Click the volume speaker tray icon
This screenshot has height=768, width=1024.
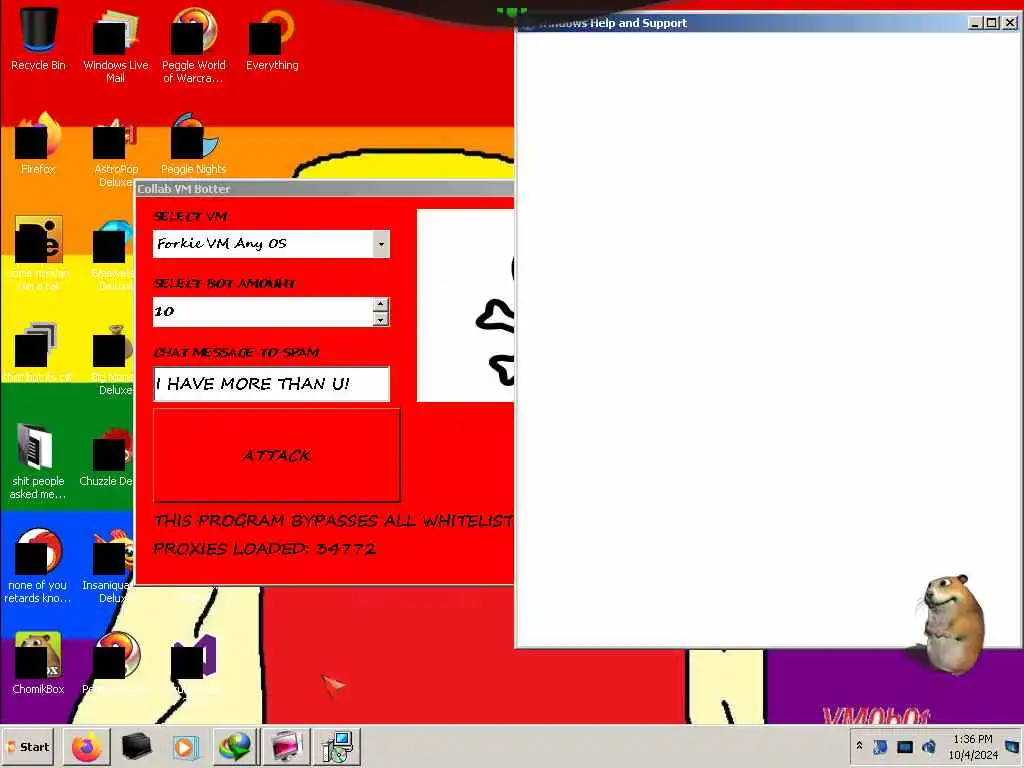coord(929,746)
